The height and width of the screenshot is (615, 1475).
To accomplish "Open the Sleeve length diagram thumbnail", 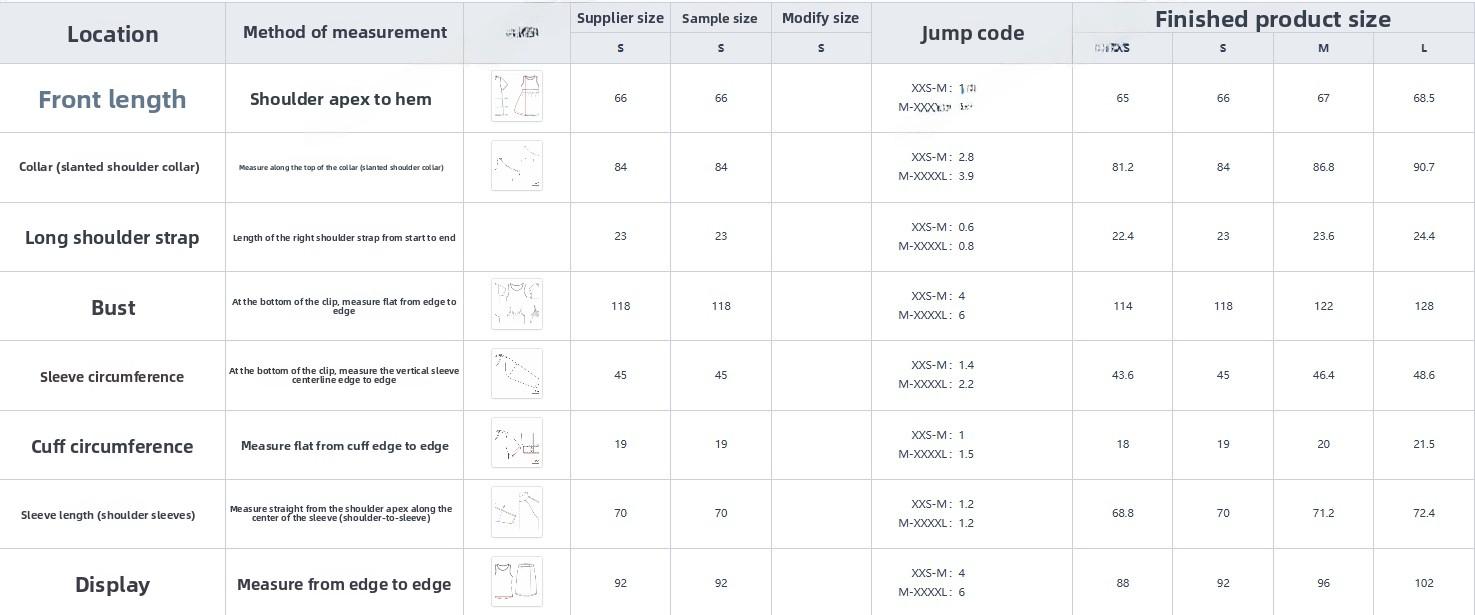I will coord(516,512).
